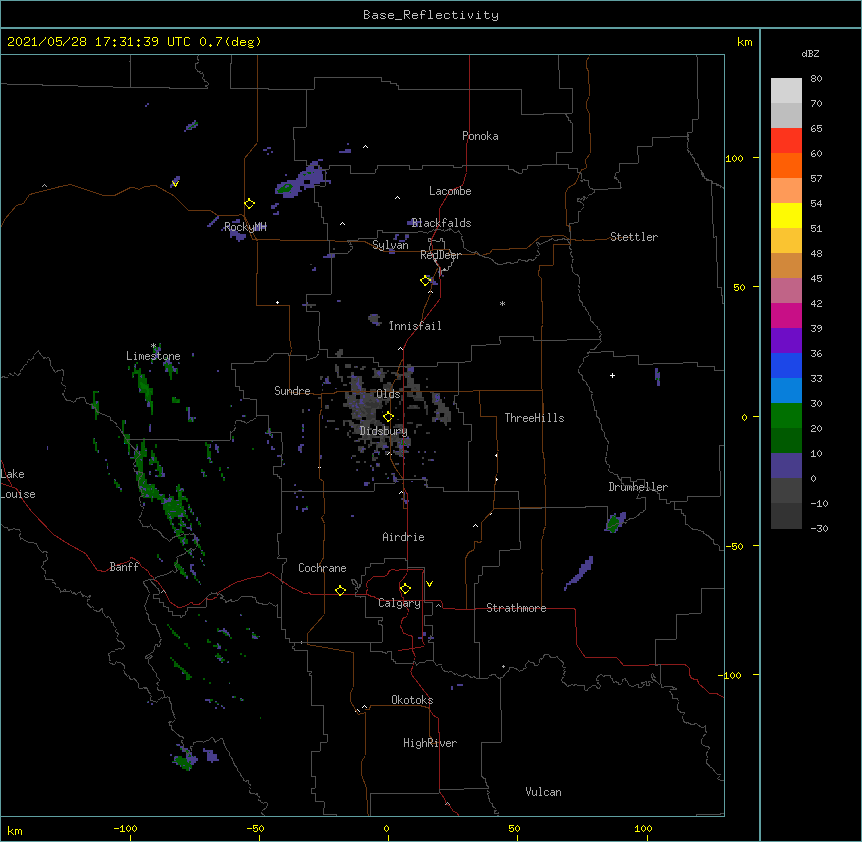
Task: Select the Didsbury label
Action: (x=383, y=431)
